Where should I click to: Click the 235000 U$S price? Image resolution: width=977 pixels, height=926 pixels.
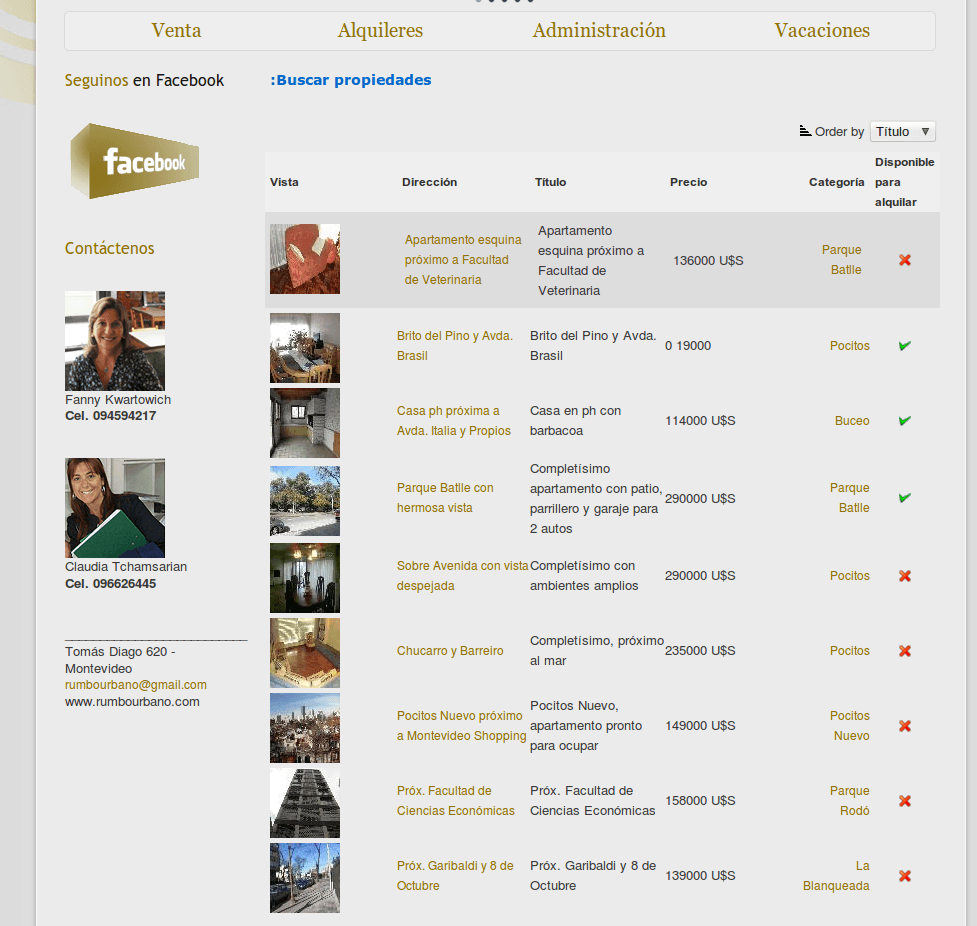coord(700,651)
